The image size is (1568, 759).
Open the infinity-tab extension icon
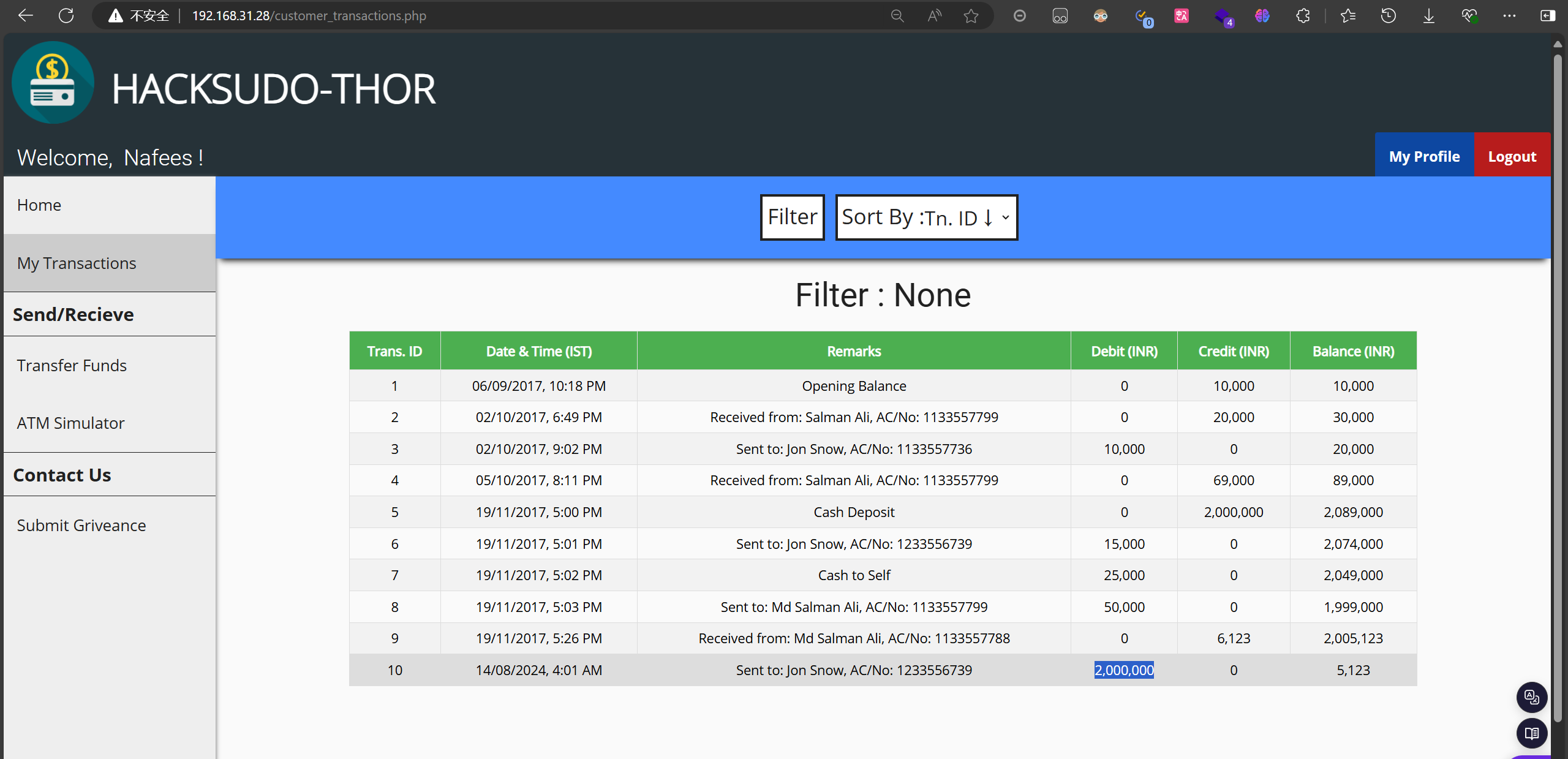tap(1060, 15)
